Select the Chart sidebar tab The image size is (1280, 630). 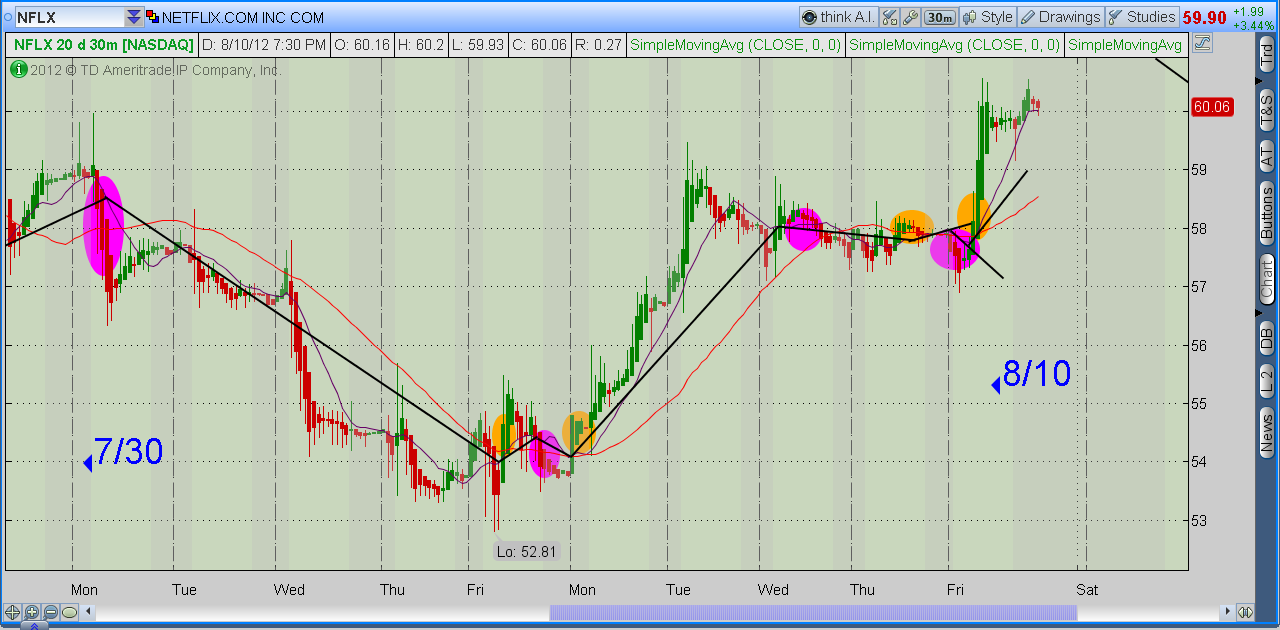1267,279
